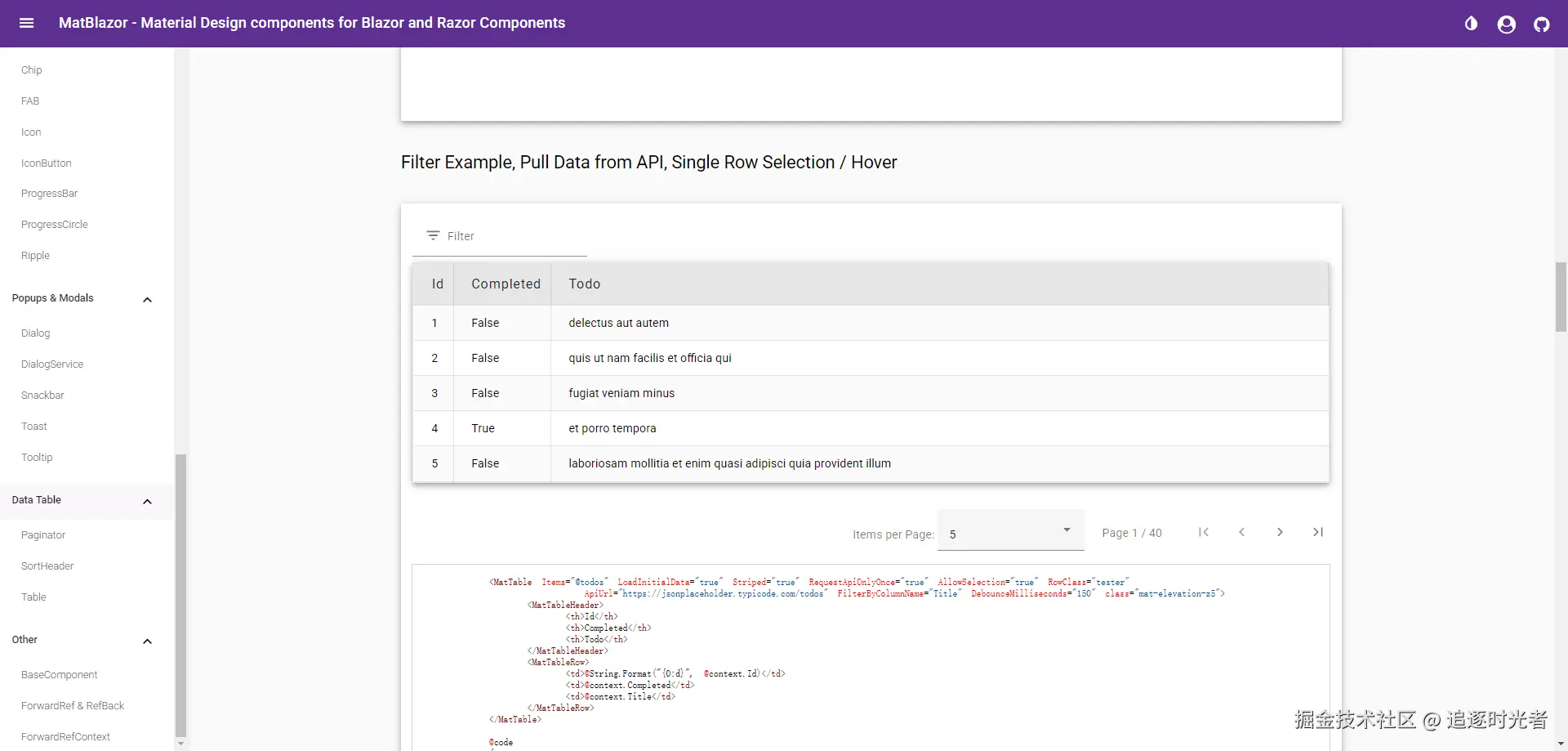The width and height of the screenshot is (1568, 751).
Task: Open the hamburger navigation menu
Action: 26,23
